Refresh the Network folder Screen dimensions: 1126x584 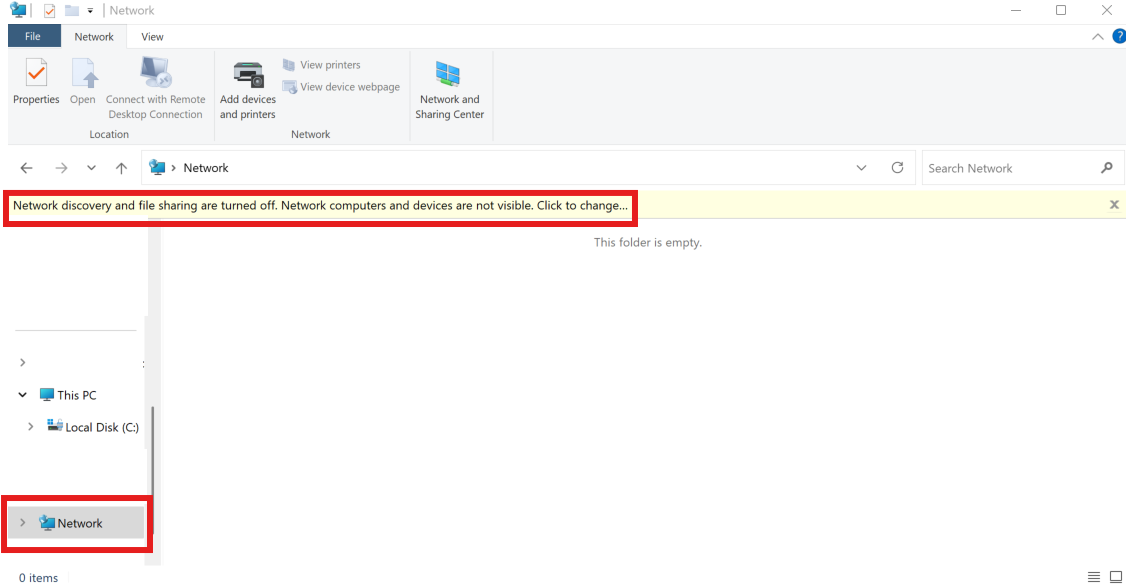point(898,167)
